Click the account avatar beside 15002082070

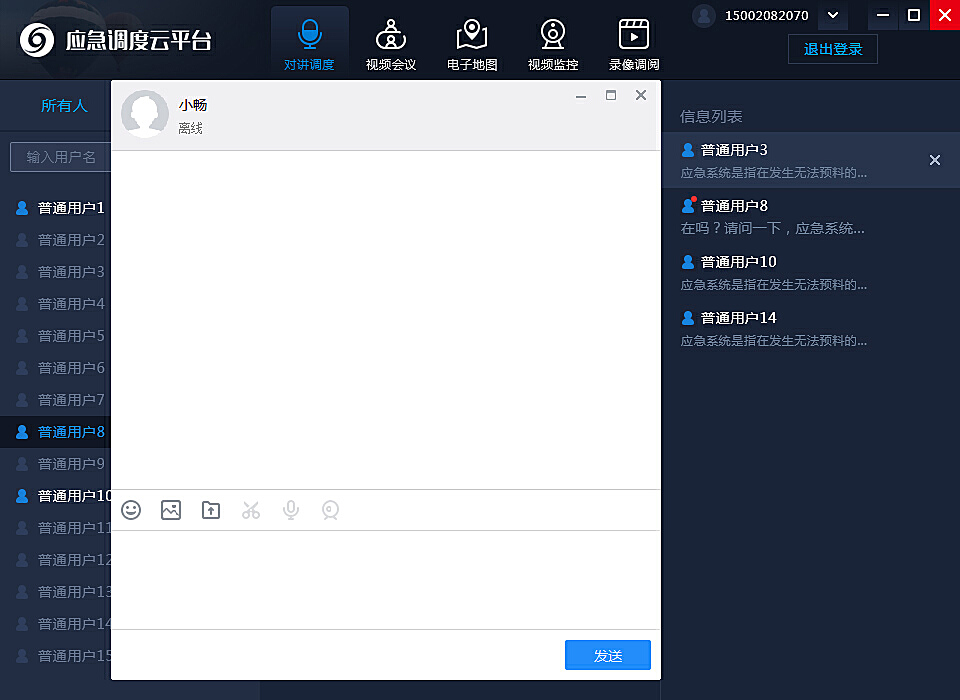click(x=704, y=16)
